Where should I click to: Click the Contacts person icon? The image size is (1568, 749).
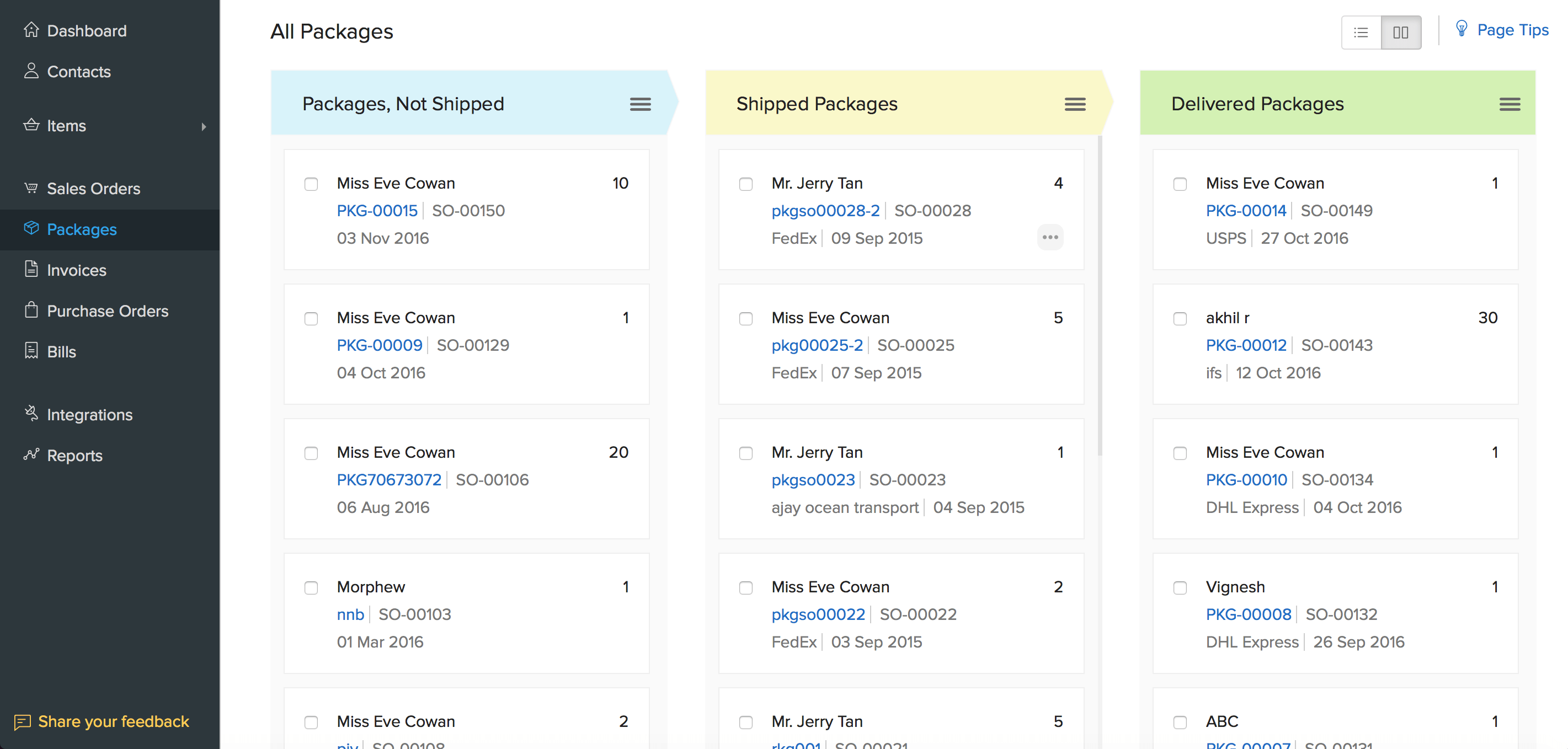pyautogui.click(x=31, y=71)
